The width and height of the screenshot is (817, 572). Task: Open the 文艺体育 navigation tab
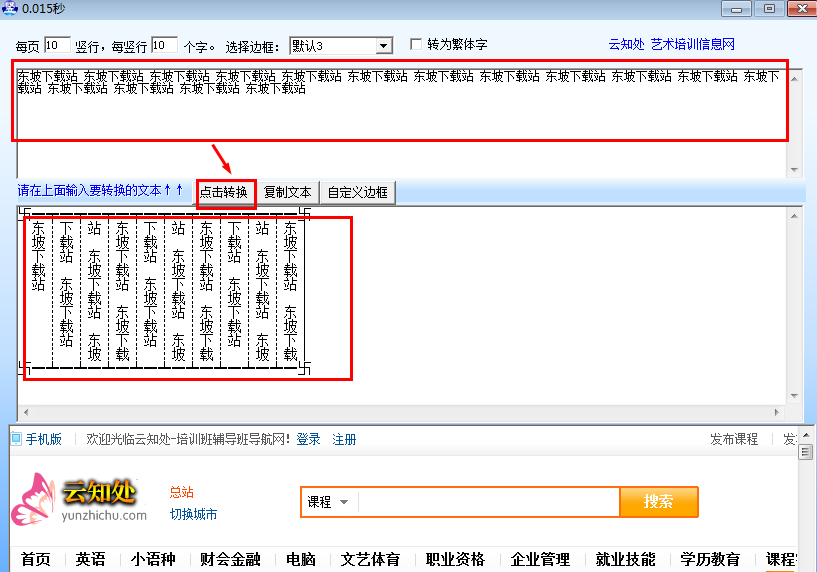[370, 559]
